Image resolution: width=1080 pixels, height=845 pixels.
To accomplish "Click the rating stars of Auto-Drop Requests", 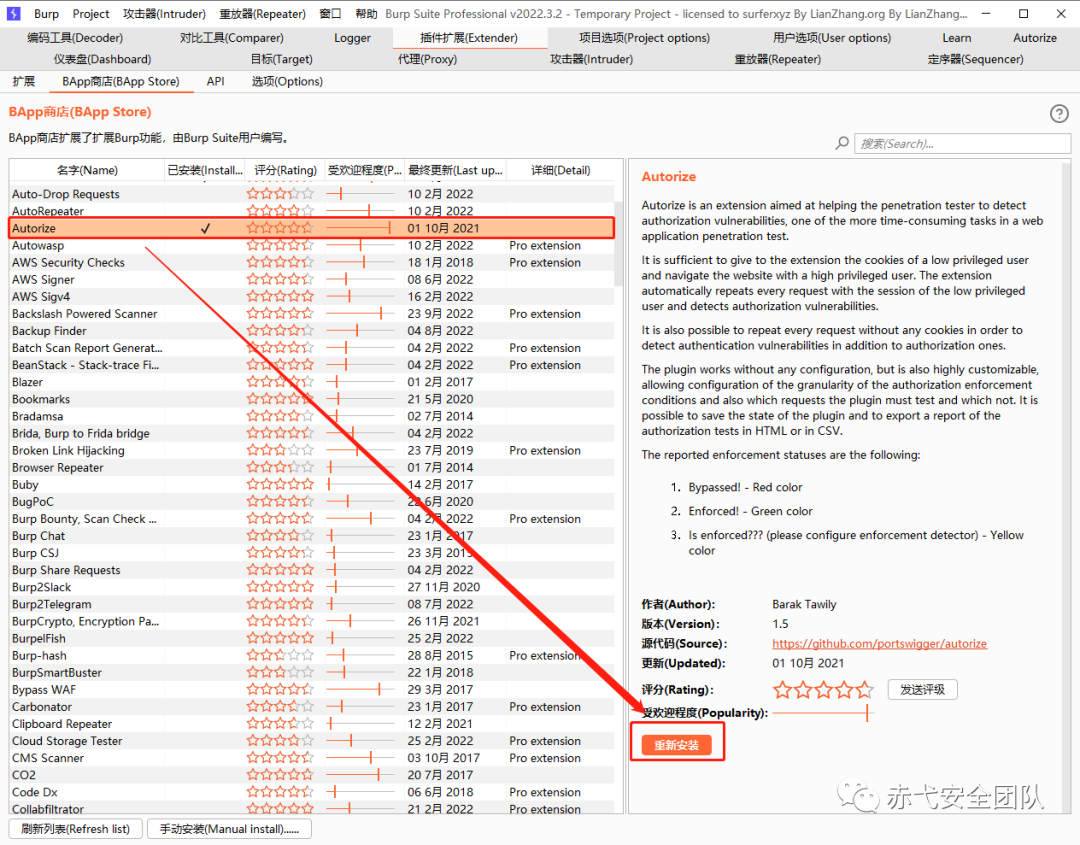I will click(x=280, y=194).
